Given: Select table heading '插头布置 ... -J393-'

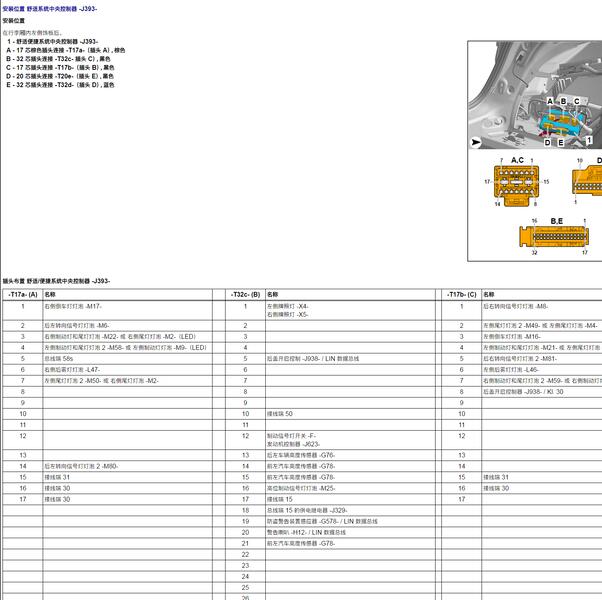Looking at the screenshot, I should pos(56,281).
